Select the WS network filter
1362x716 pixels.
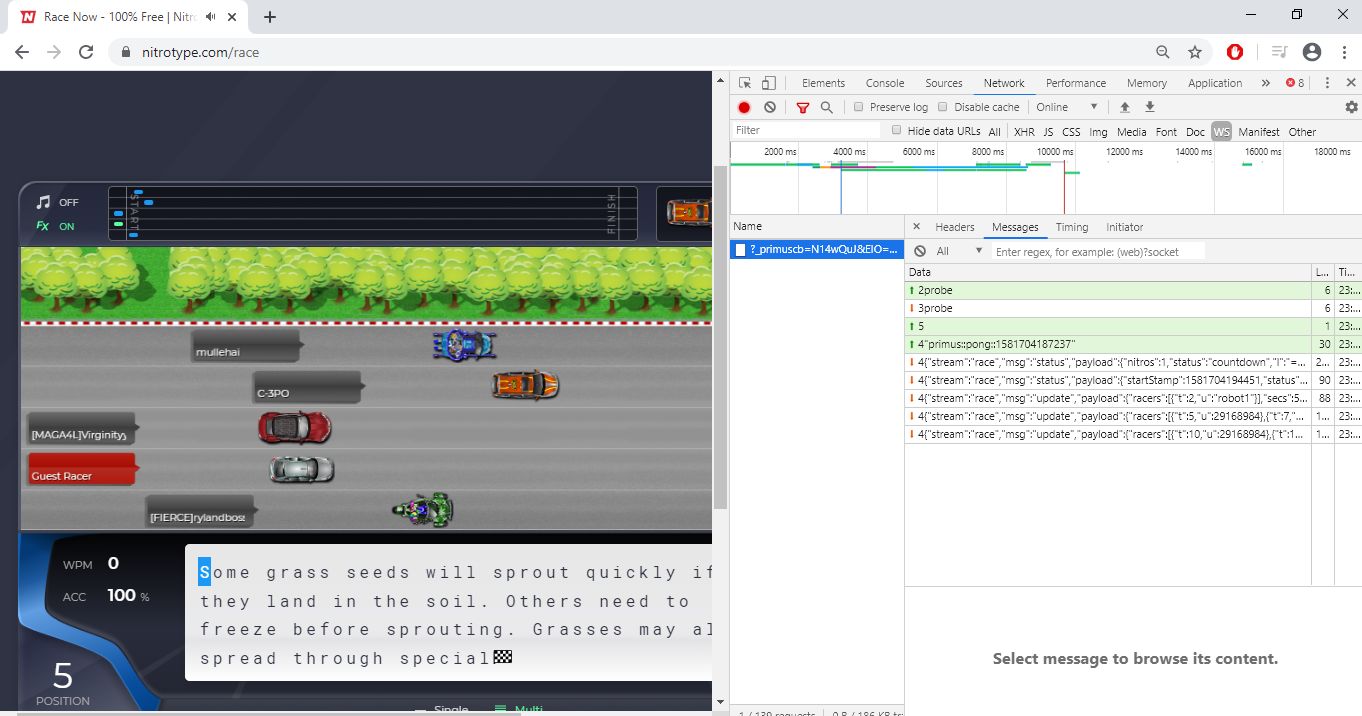tap(1221, 131)
